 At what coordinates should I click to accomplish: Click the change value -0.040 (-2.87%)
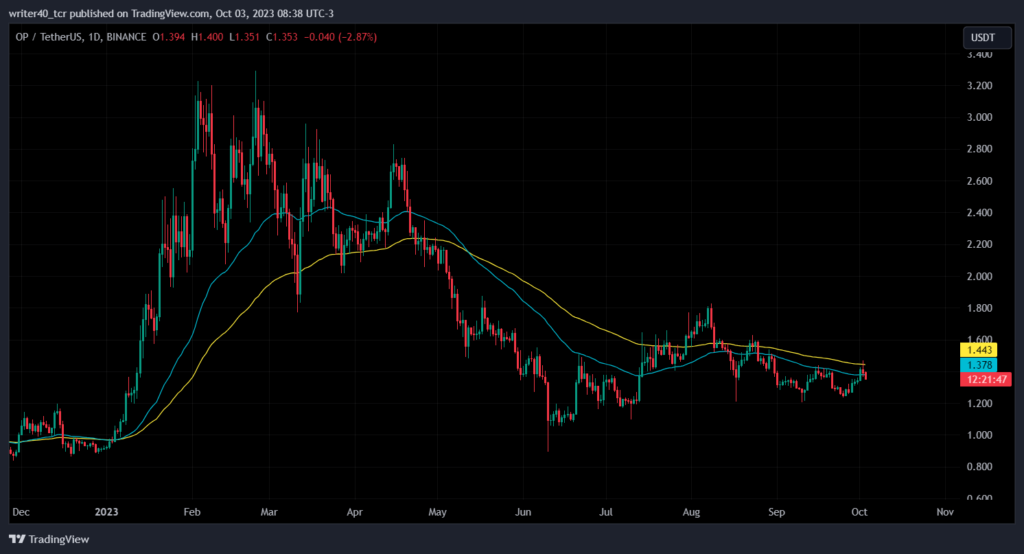pos(340,37)
